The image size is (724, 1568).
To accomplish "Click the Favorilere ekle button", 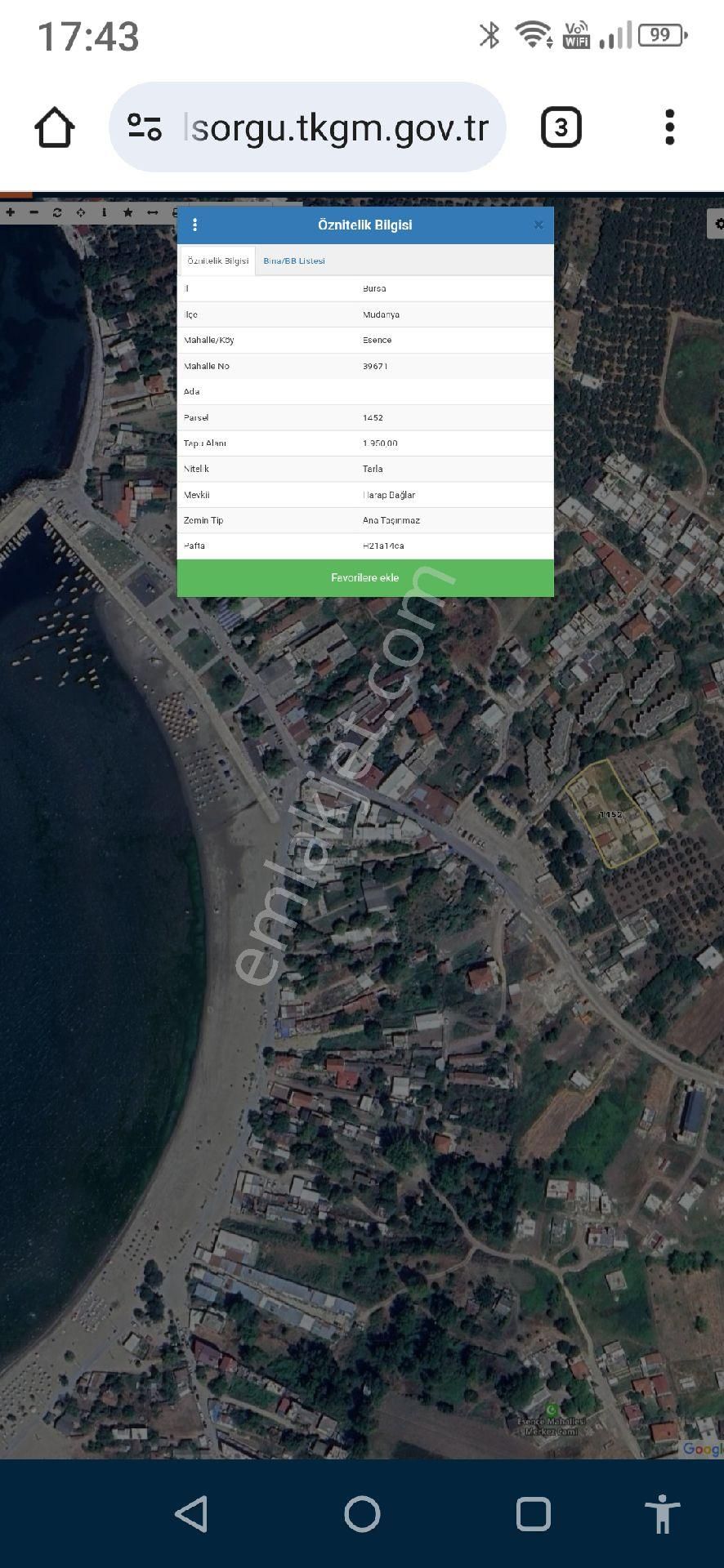I will pos(365,578).
